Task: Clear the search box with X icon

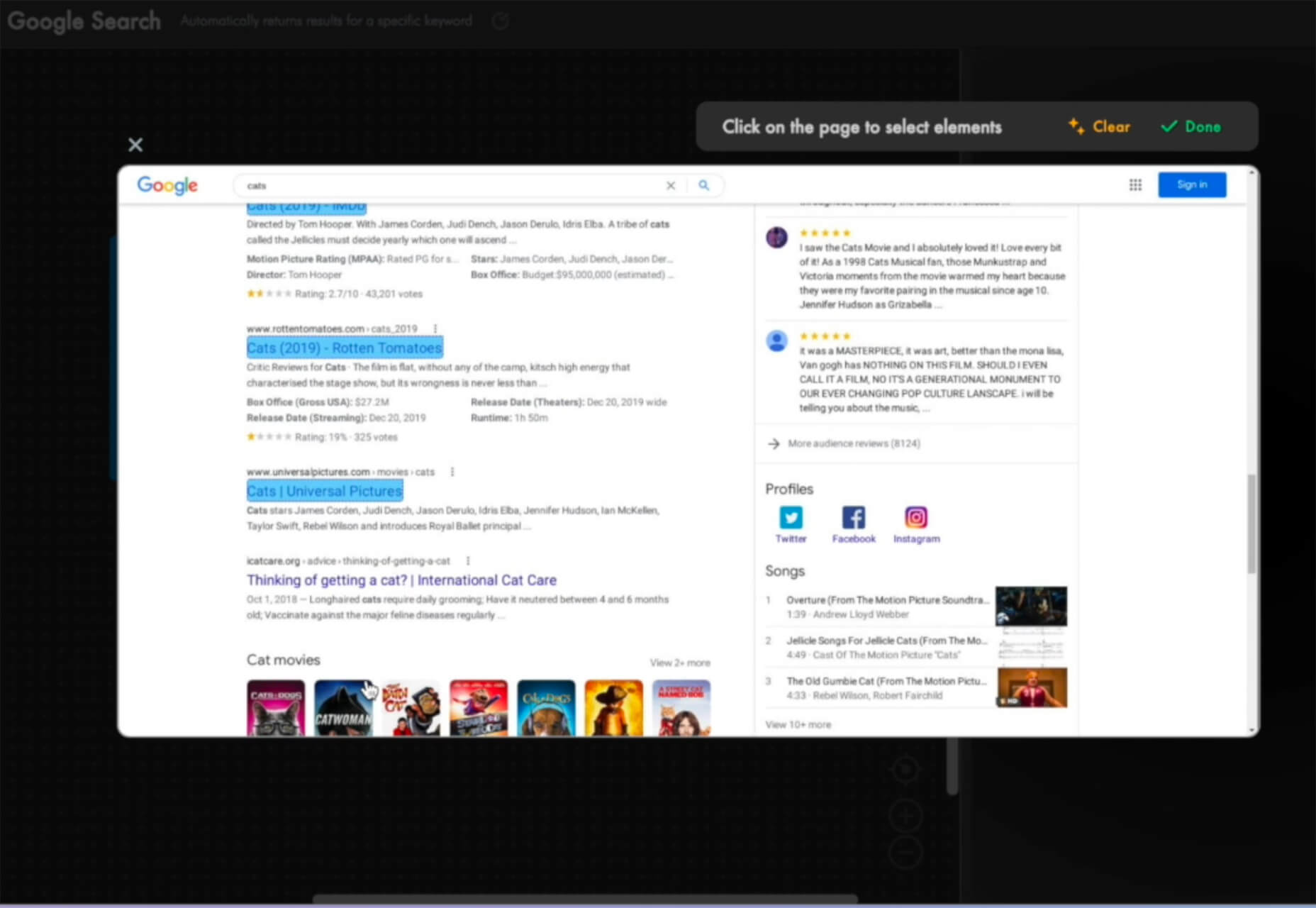Action: coord(670,185)
